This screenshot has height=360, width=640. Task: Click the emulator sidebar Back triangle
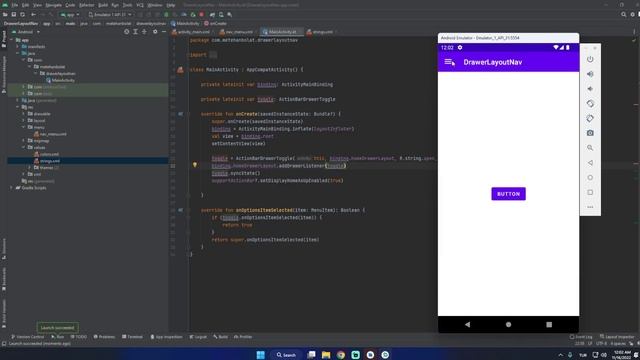[590, 163]
